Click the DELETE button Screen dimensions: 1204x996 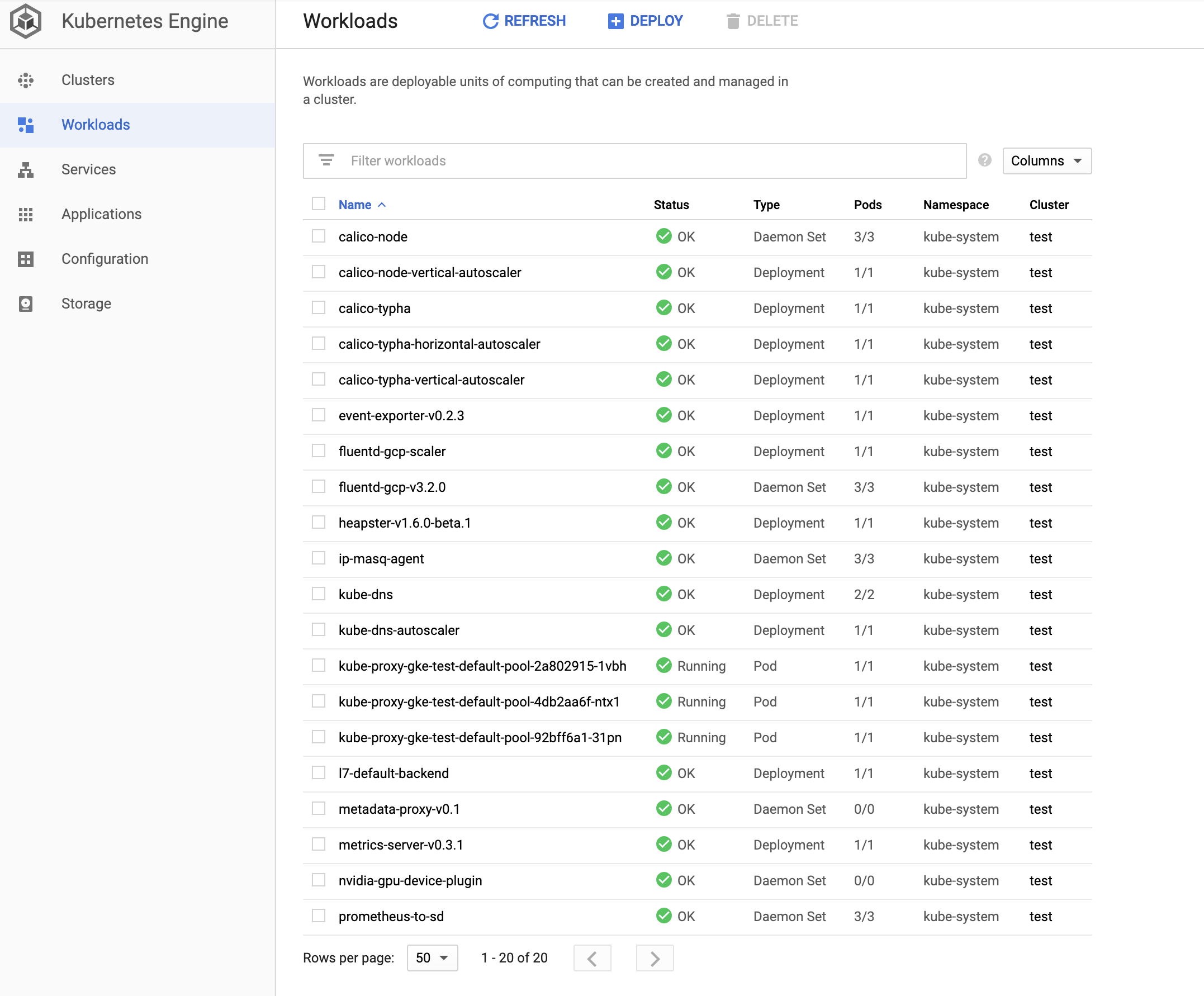(x=762, y=21)
